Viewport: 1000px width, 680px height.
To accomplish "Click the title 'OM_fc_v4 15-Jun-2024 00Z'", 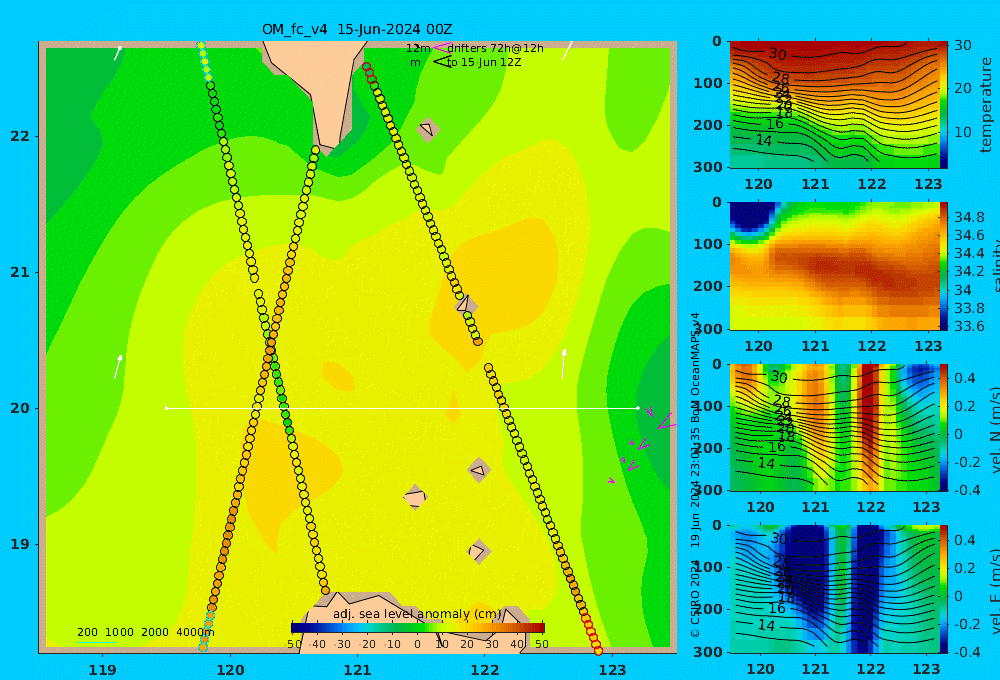I will pos(357,29).
